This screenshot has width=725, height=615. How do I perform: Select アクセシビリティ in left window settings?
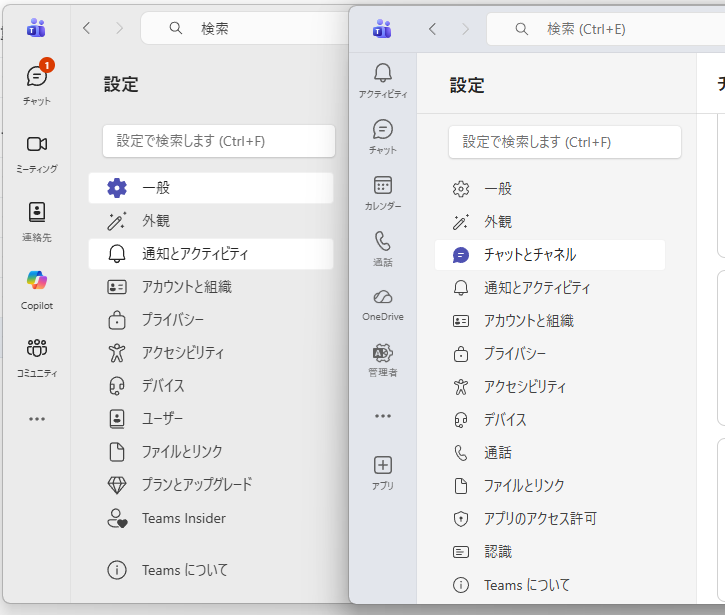(211, 353)
